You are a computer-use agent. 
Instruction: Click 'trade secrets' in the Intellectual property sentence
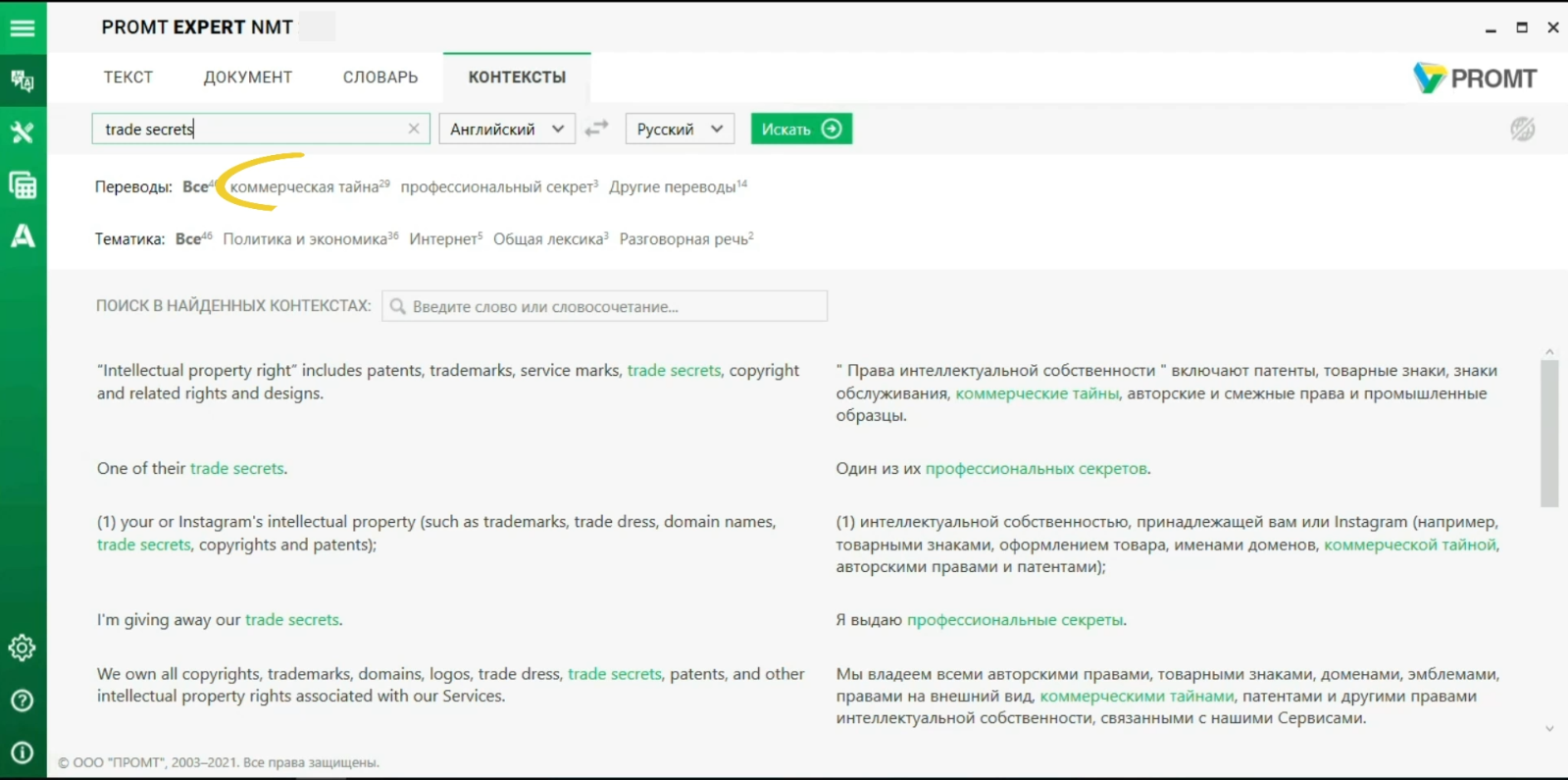tap(674, 370)
